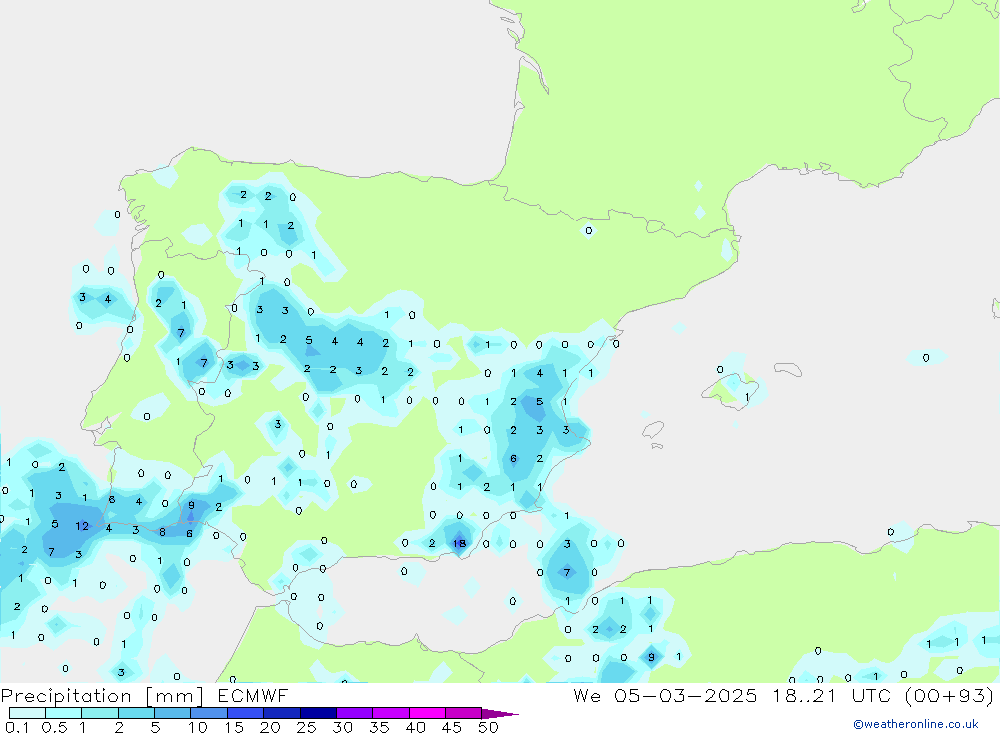Click the 20–25 mm dark blue legend swatch
1000x733 pixels.
[281, 713]
